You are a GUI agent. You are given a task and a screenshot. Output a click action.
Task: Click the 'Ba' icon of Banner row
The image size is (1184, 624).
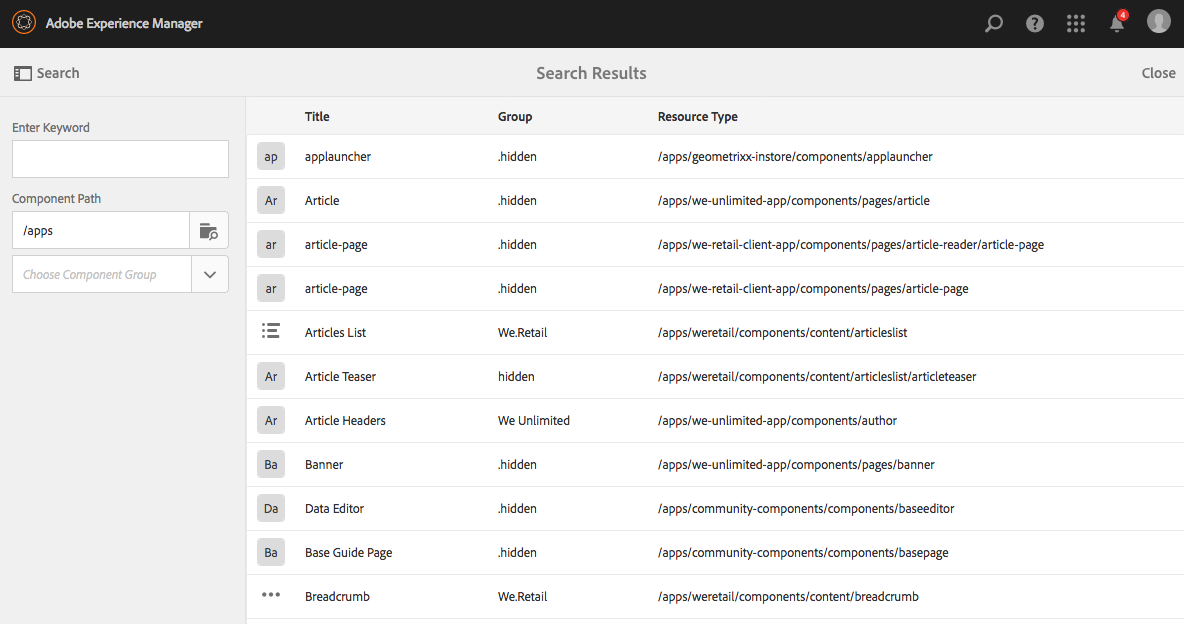(271, 464)
